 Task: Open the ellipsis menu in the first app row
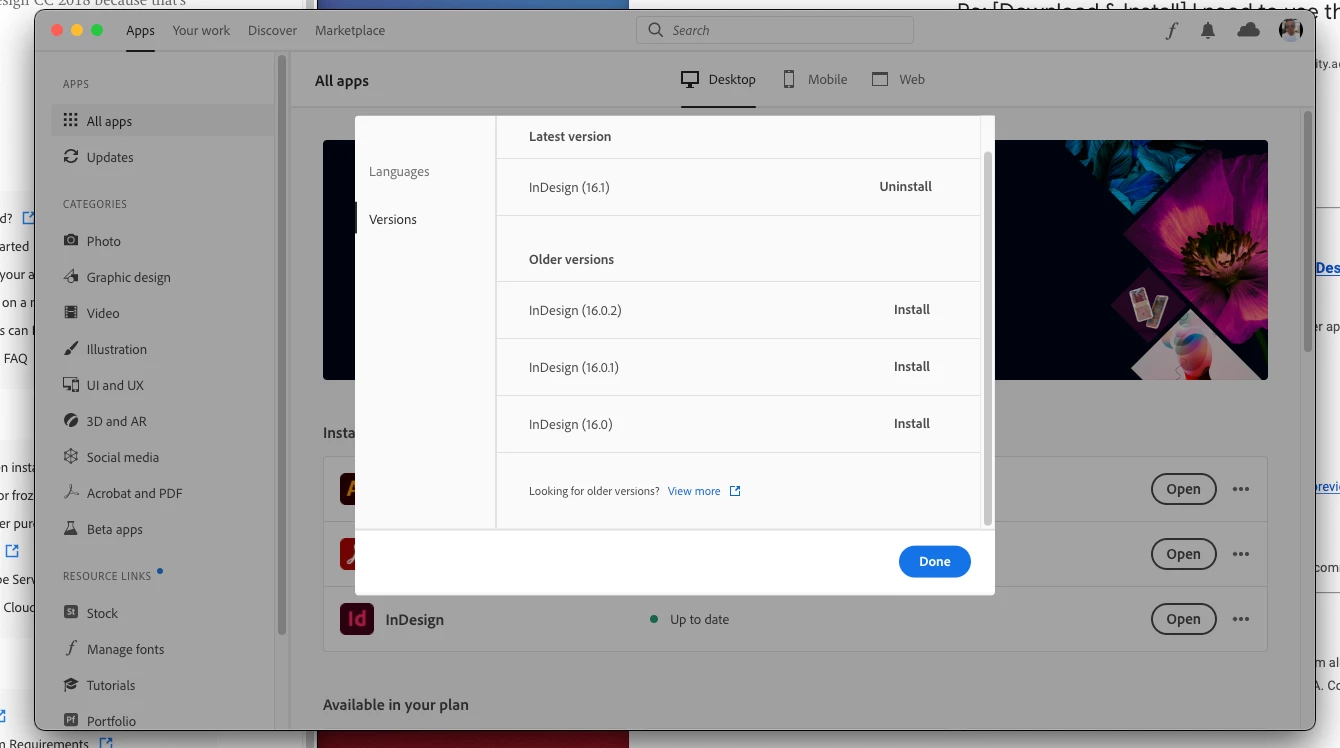pyautogui.click(x=1241, y=489)
